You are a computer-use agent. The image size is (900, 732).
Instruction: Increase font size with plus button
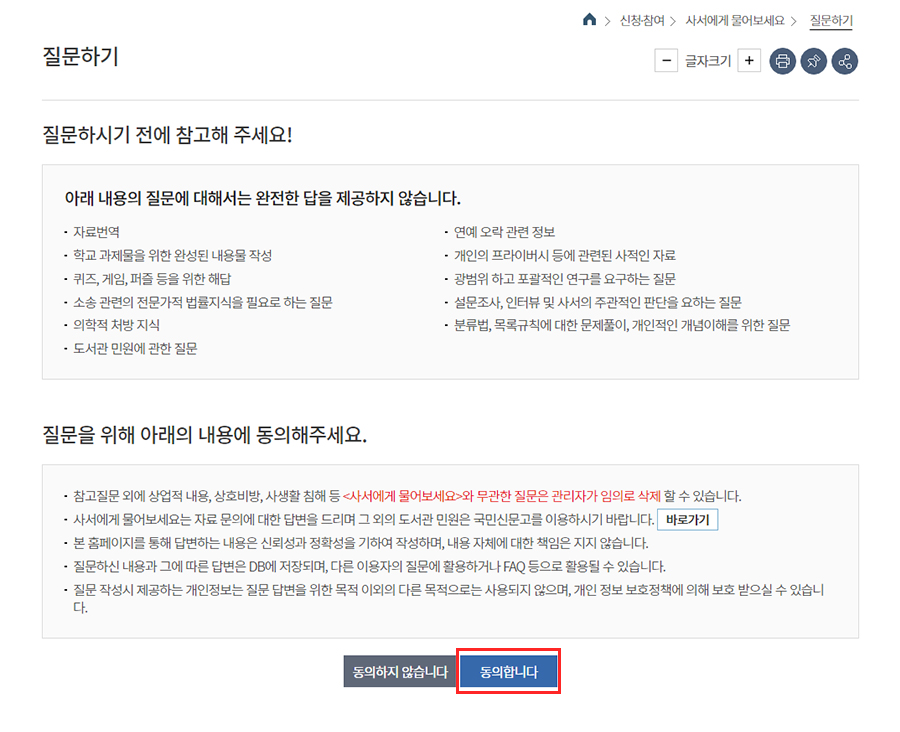(749, 61)
